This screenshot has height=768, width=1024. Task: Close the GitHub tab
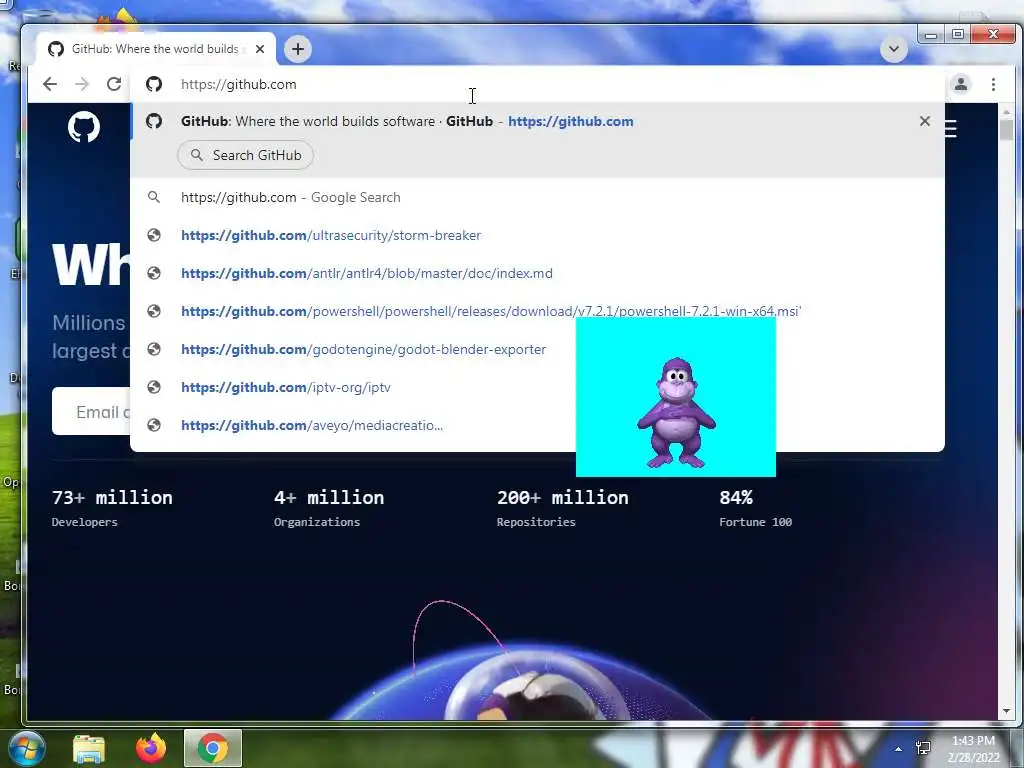point(260,49)
